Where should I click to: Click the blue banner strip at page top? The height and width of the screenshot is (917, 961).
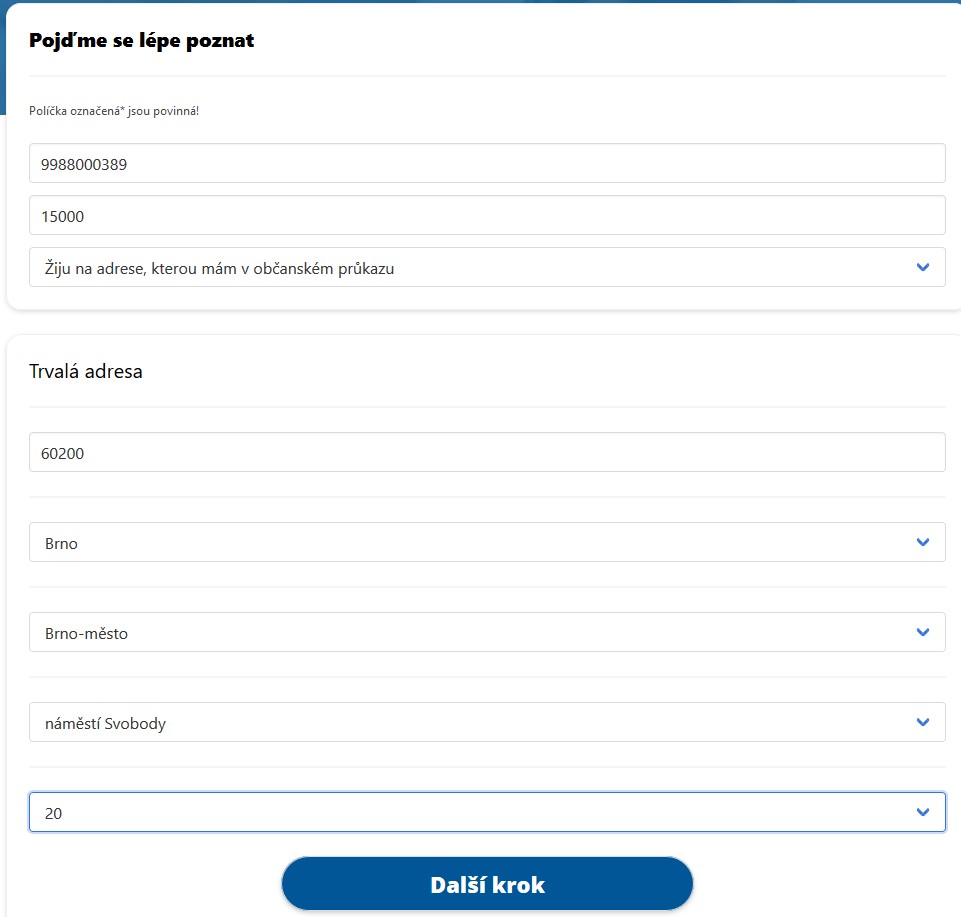pyautogui.click(x=480, y=1)
